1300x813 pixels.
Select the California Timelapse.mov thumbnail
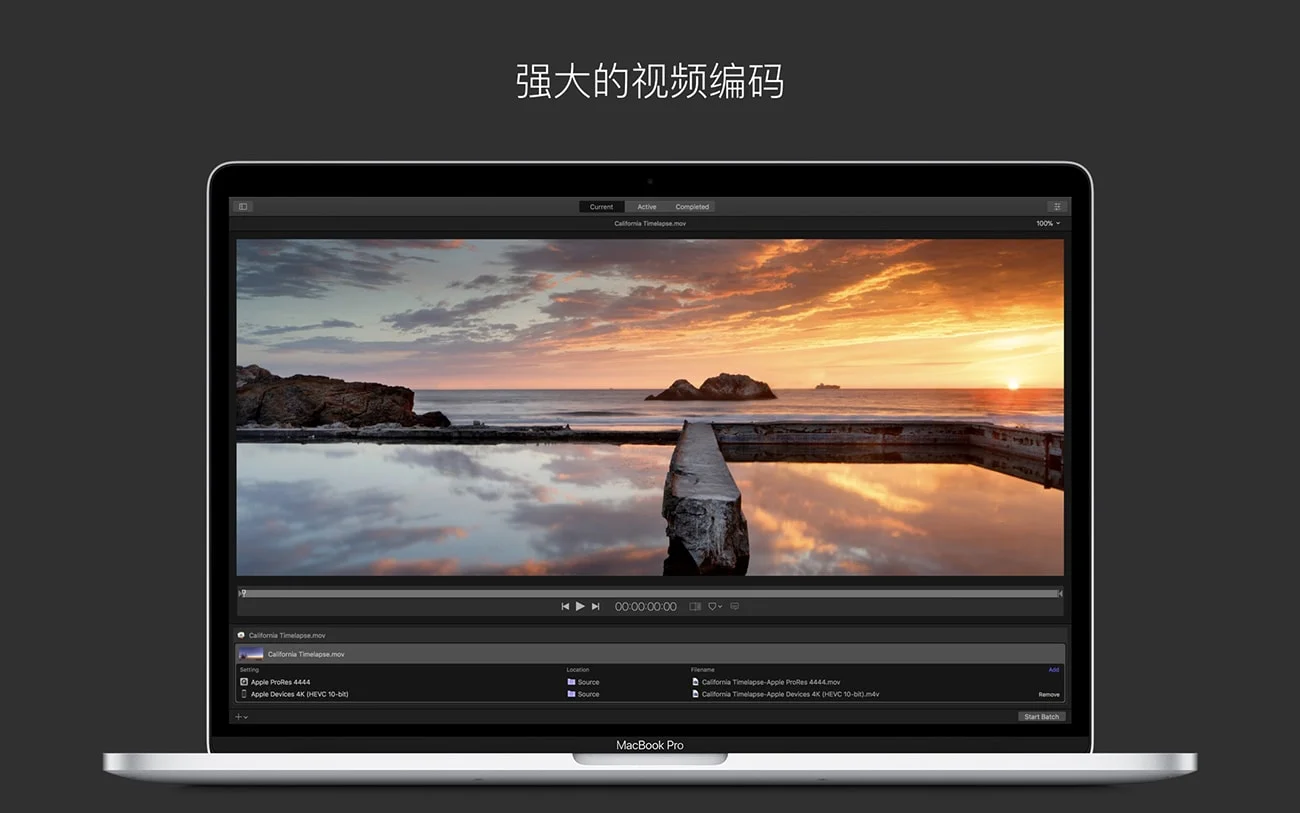(250, 654)
